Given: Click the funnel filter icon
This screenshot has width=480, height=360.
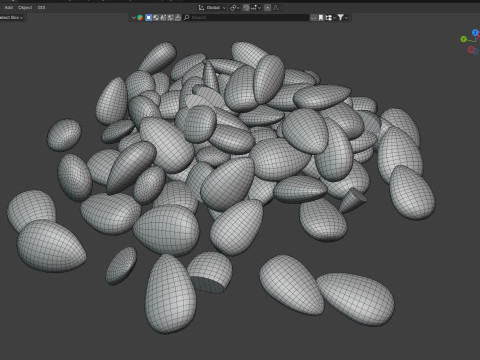Looking at the screenshot, I should click(340, 17).
